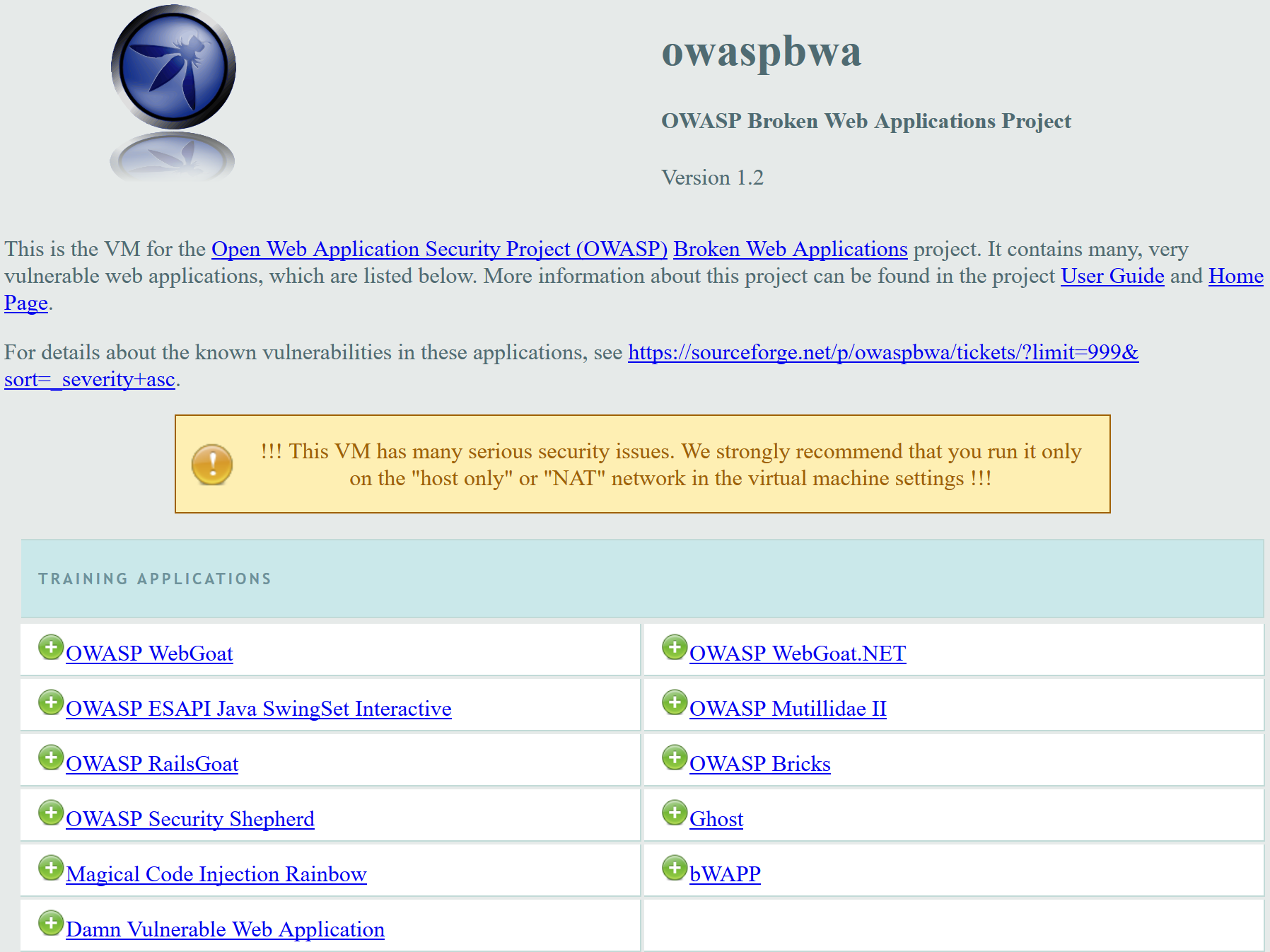Expand the OWASP WebGoat.NET plus icon

675,647
